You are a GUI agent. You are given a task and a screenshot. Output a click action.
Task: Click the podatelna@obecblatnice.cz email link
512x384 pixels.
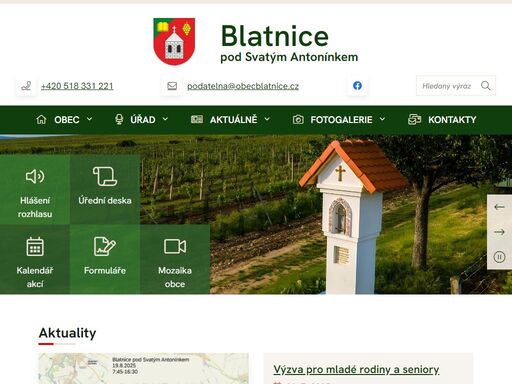(243, 86)
